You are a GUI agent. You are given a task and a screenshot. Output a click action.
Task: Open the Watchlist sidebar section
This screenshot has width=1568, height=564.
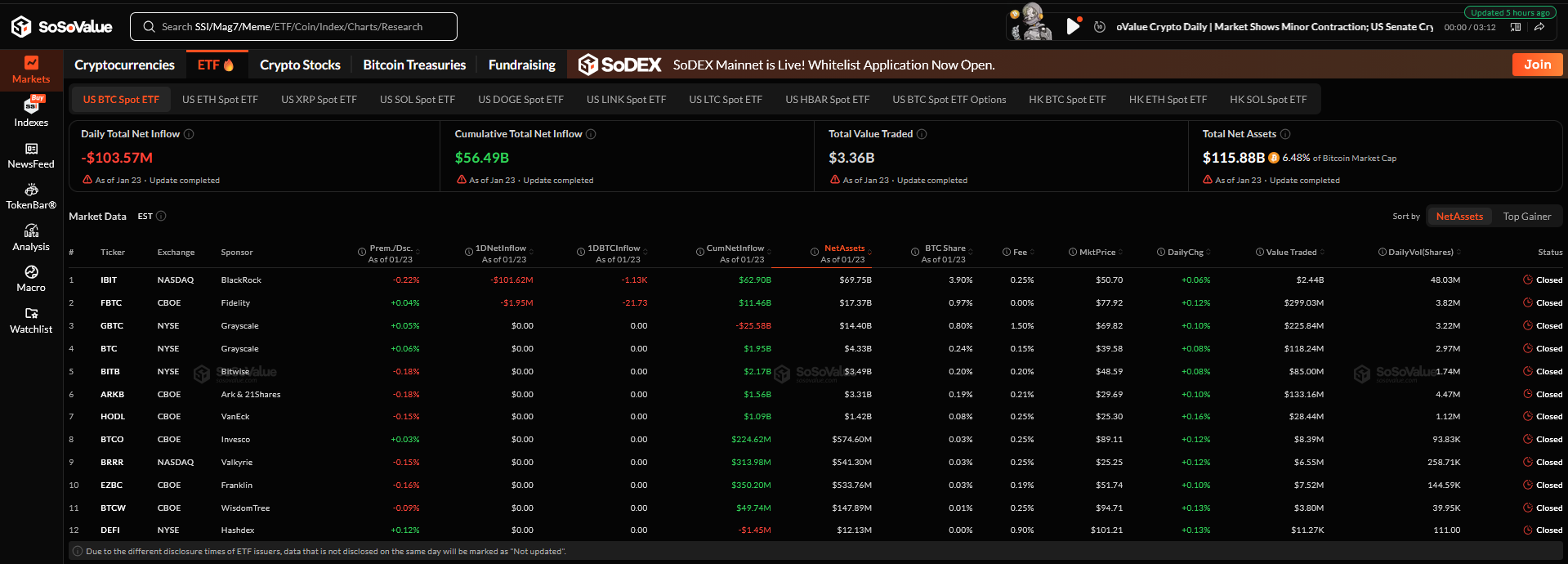point(31,320)
